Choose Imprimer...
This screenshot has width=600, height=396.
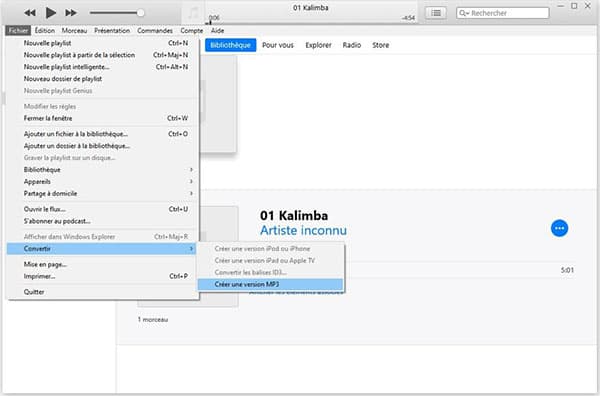[103, 276]
